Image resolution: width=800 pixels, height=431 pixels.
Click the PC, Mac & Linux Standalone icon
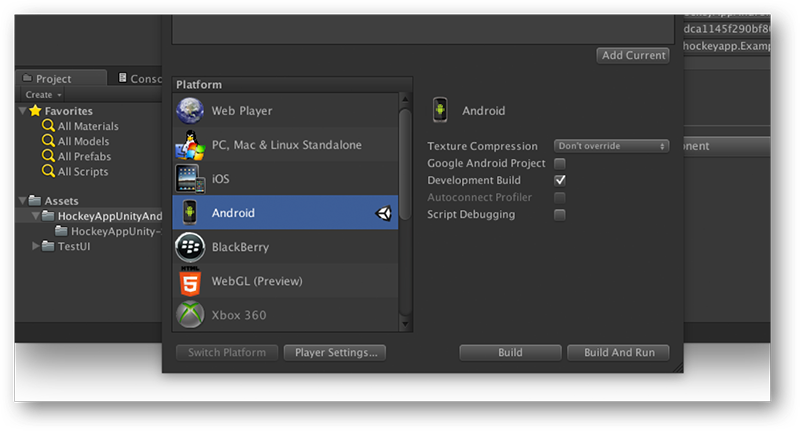click(x=190, y=145)
